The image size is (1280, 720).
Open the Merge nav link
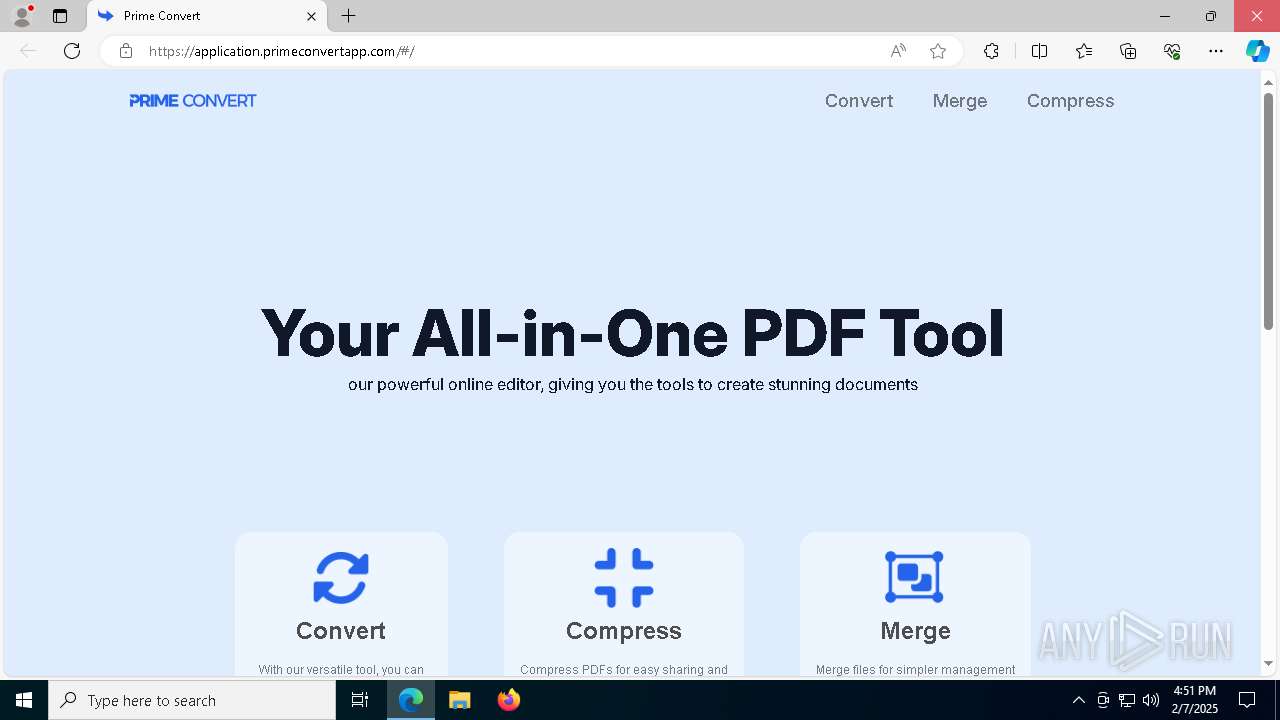tap(960, 101)
